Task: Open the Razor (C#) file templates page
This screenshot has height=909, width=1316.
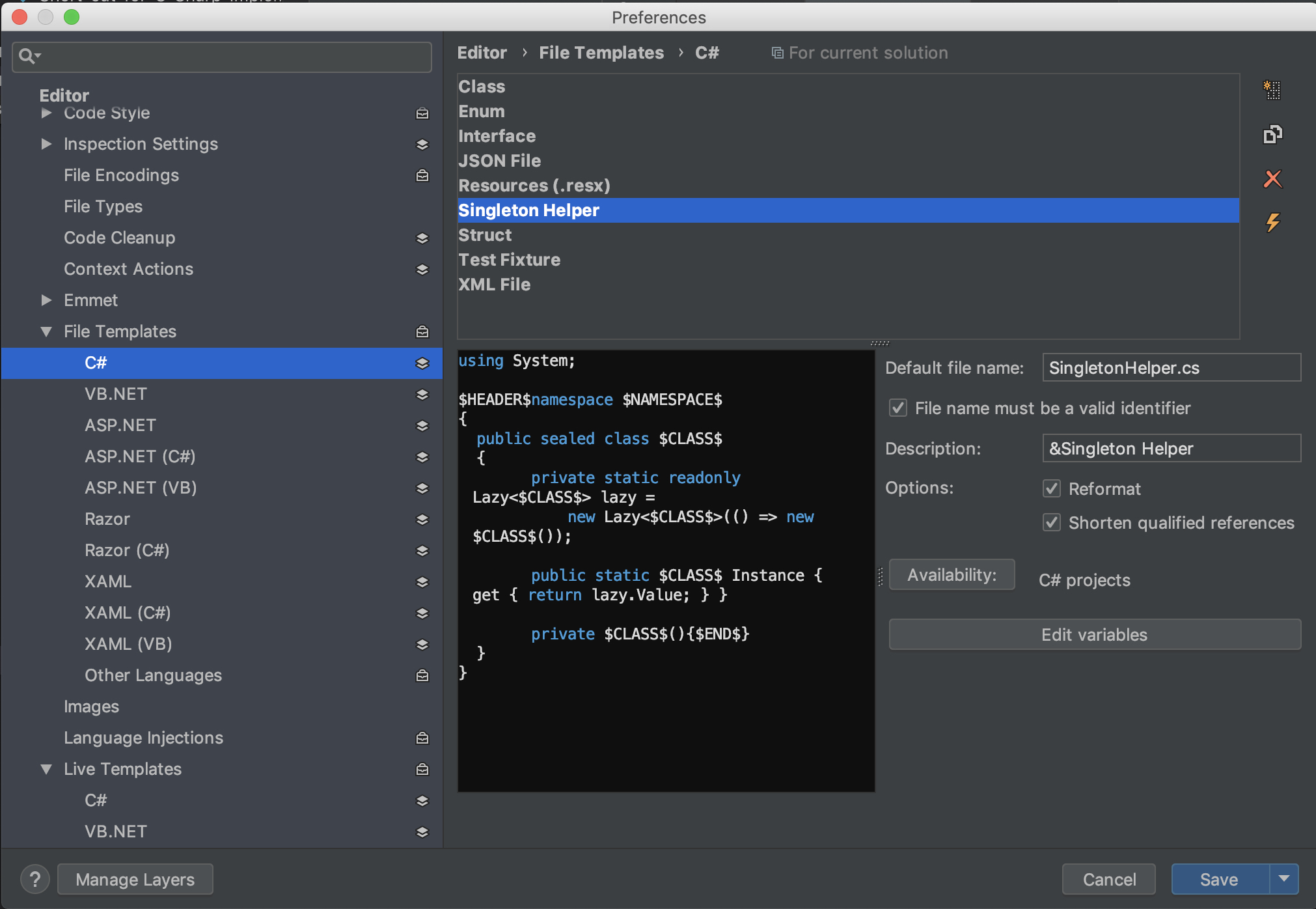Action: point(127,550)
